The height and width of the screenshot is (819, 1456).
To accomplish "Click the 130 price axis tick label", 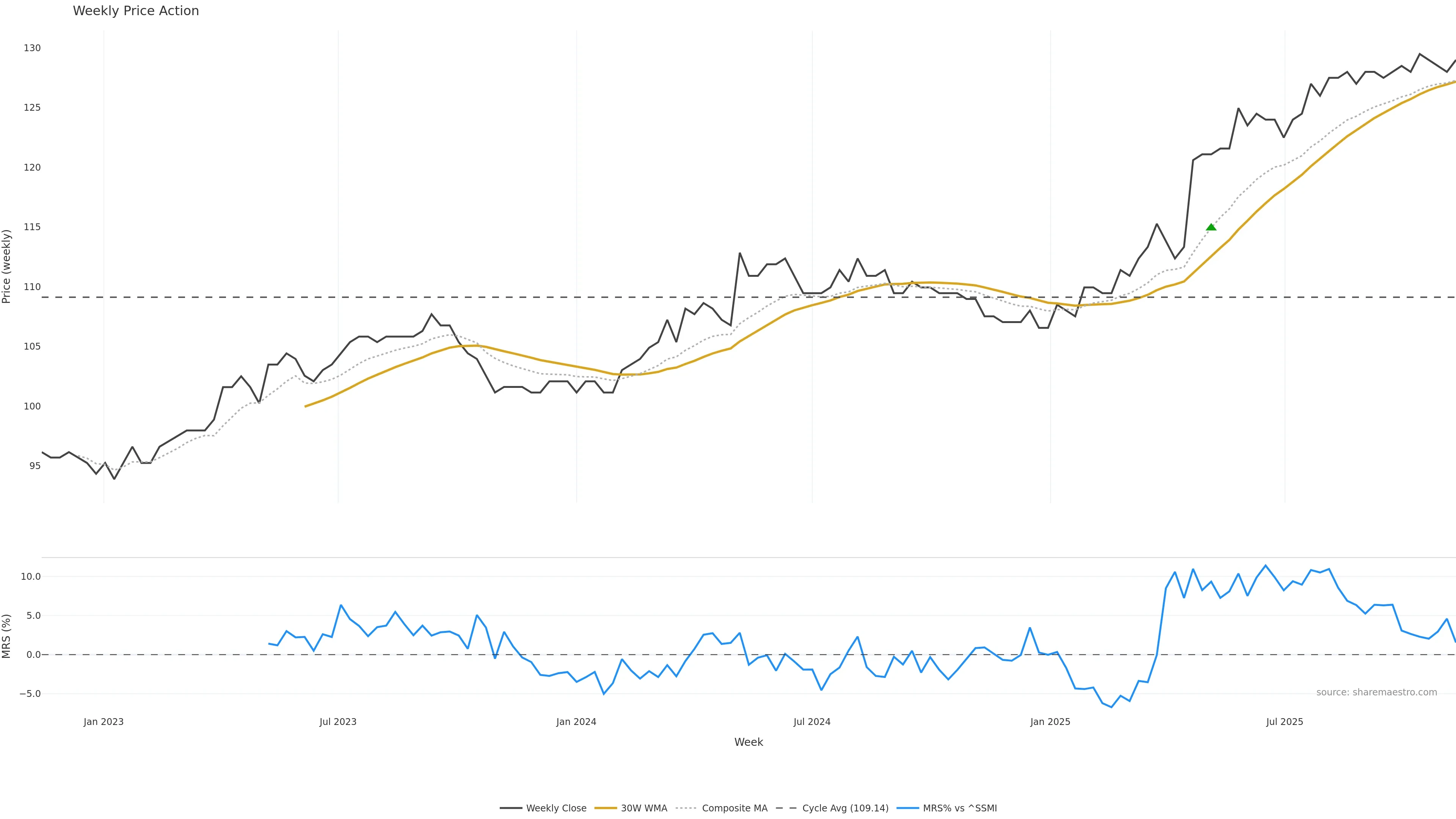I will pos(32,48).
